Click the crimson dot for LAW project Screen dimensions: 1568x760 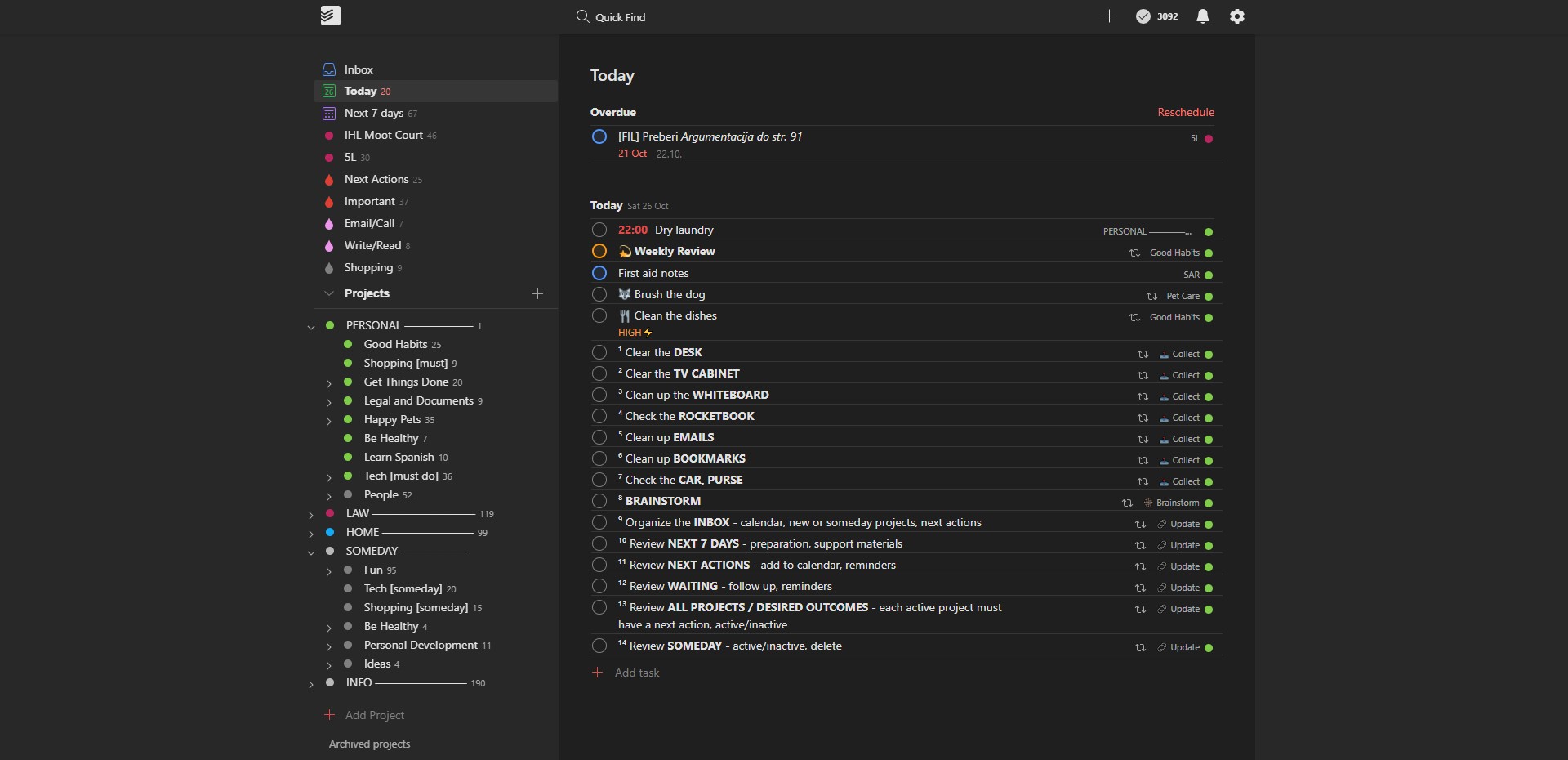click(x=330, y=513)
